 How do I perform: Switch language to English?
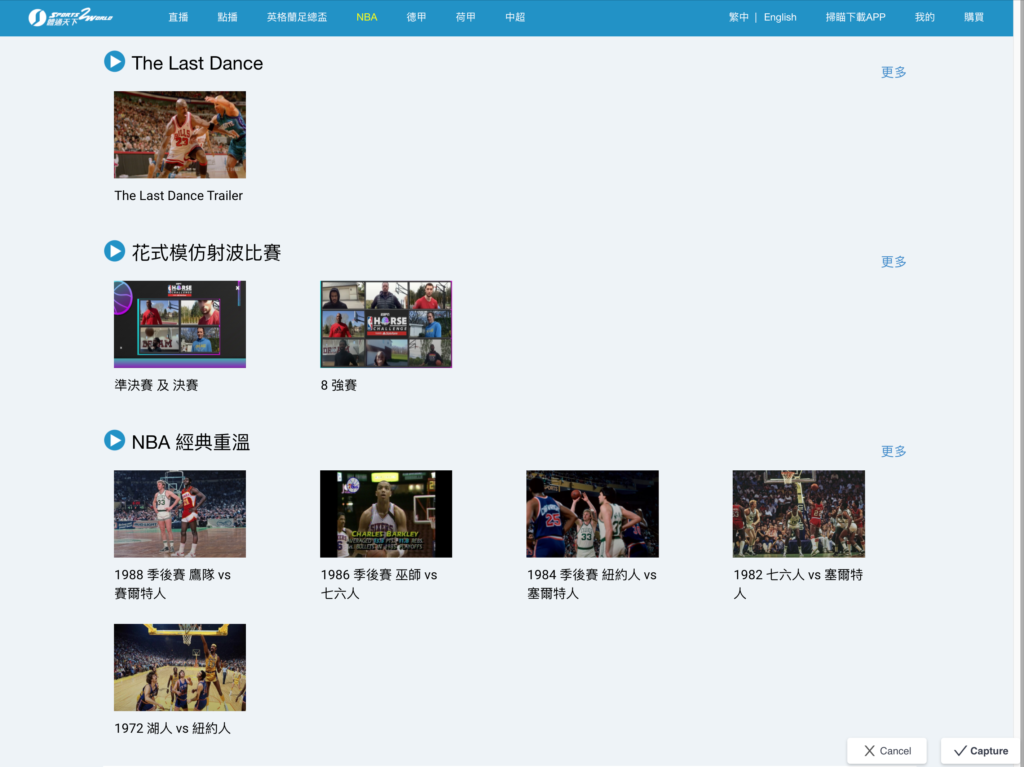tap(780, 17)
